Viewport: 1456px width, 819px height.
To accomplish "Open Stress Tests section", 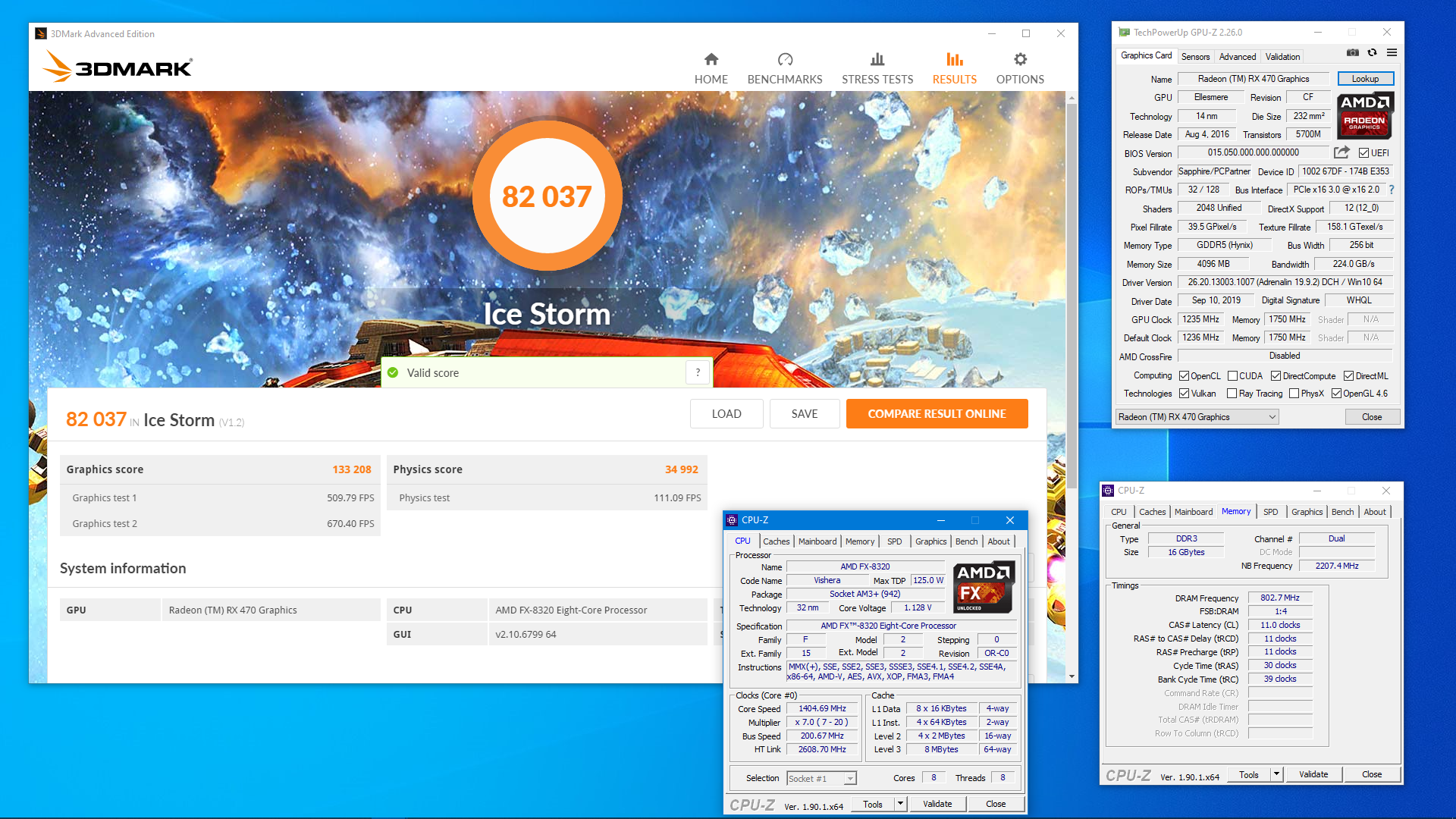I will pyautogui.click(x=877, y=68).
